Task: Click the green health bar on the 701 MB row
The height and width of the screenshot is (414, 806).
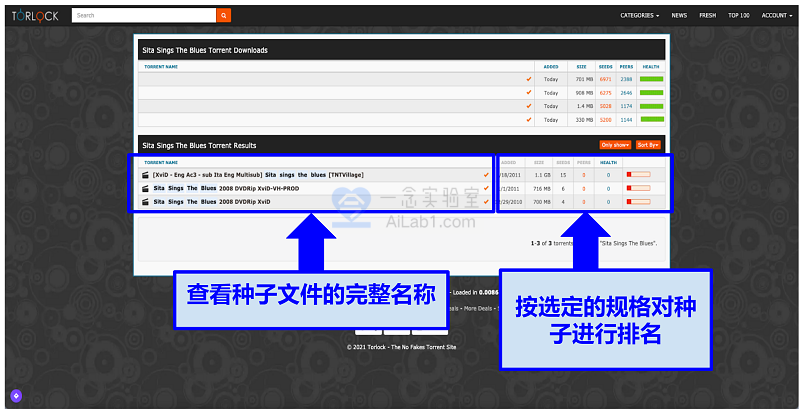Action: (651, 79)
